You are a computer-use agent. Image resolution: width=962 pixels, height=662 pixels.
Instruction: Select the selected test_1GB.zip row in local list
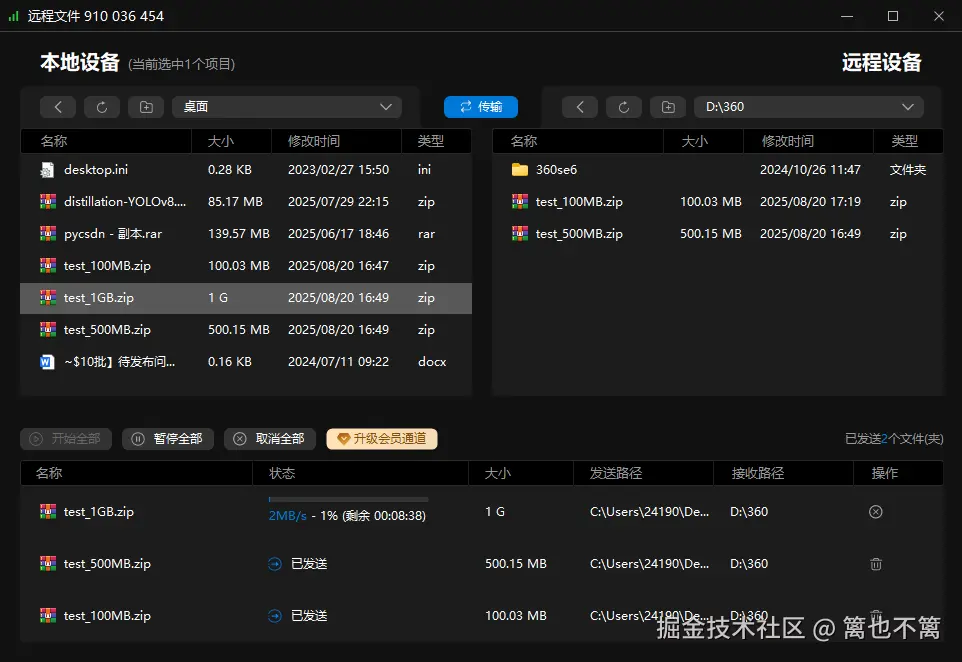tap(246, 298)
